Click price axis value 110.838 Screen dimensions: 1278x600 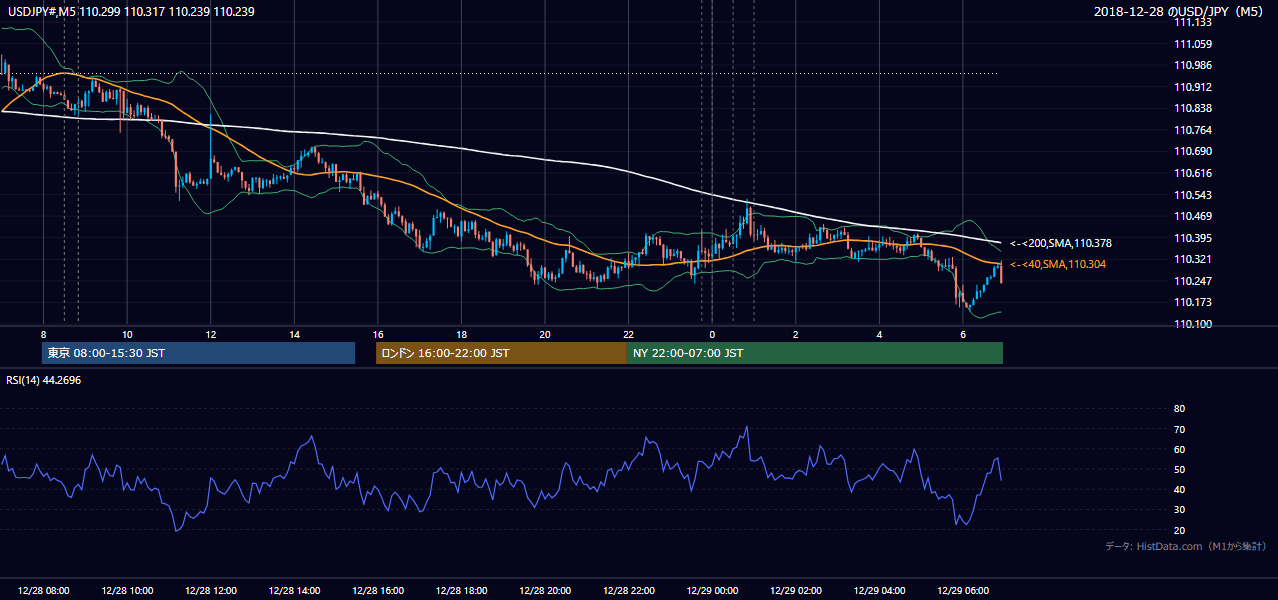click(x=1192, y=108)
